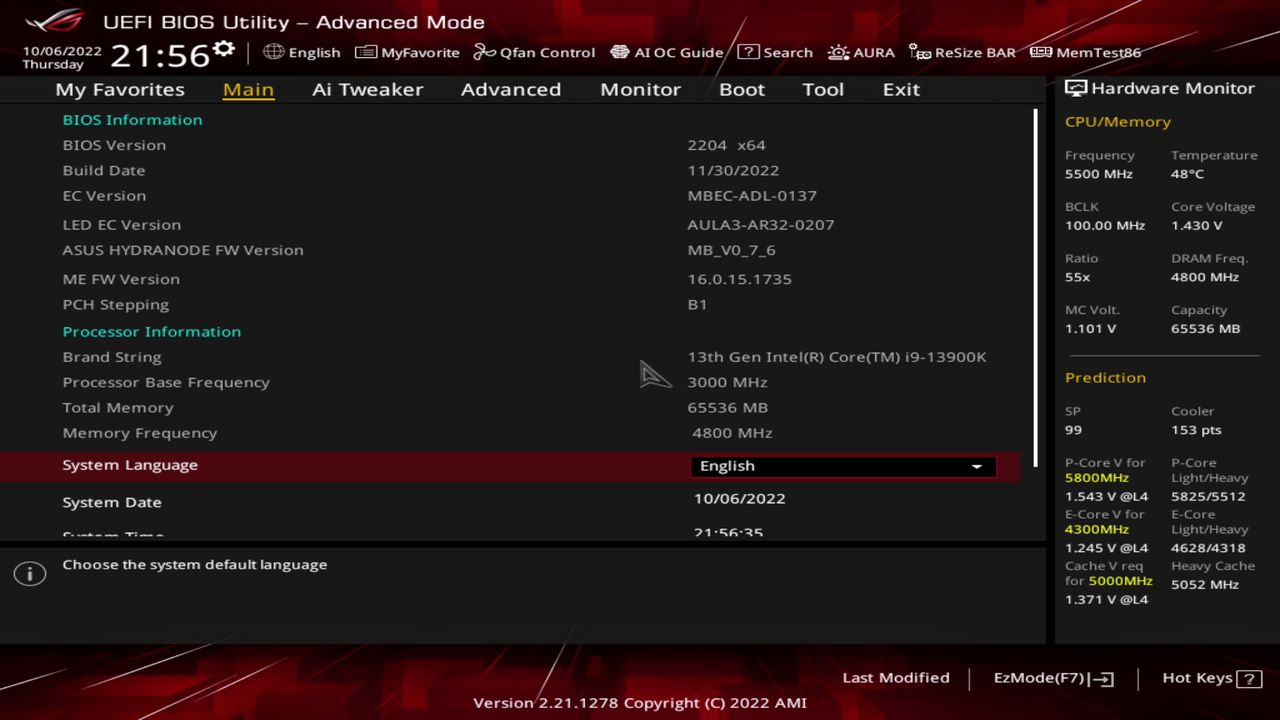Go to the Exit tab
Image resolution: width=1280 pixels, height=720 pixels.
[901, 89]
